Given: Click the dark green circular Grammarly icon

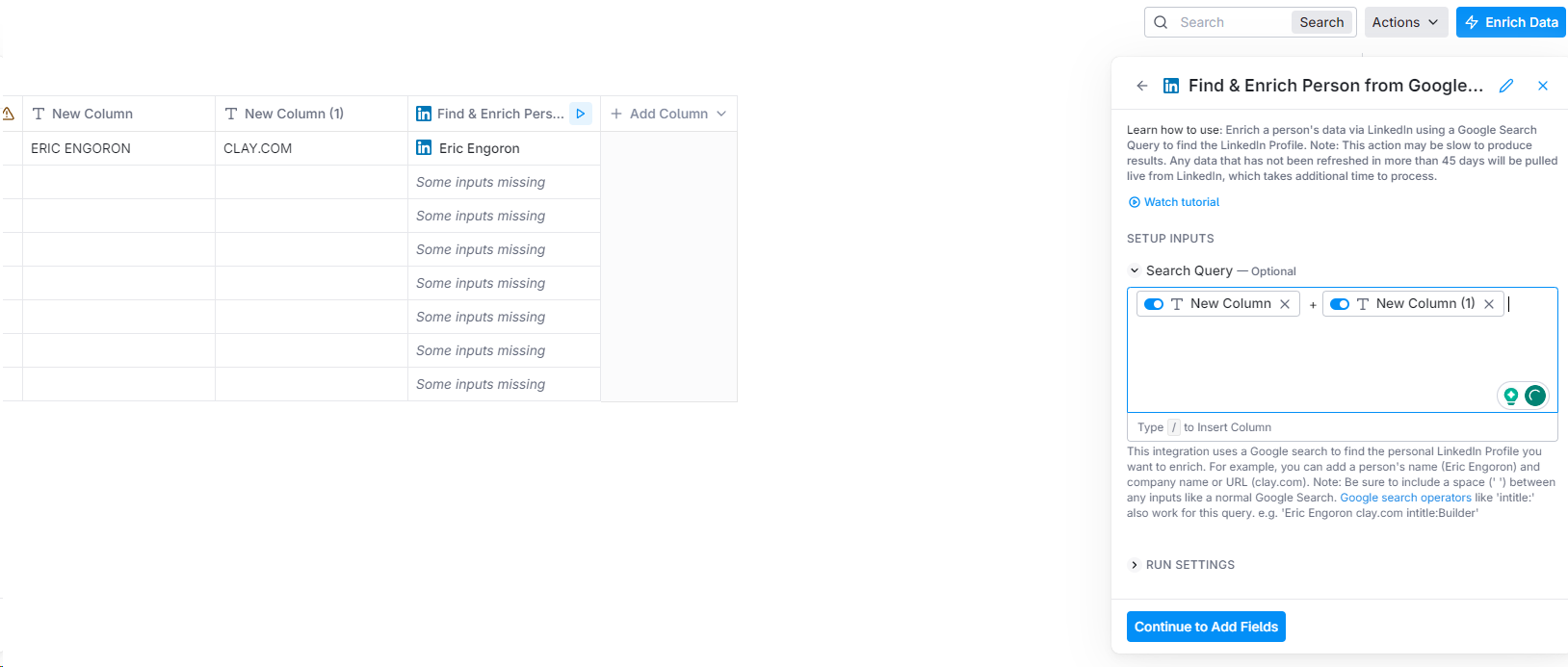Looking at the screenshot, I should (1535, 396).
